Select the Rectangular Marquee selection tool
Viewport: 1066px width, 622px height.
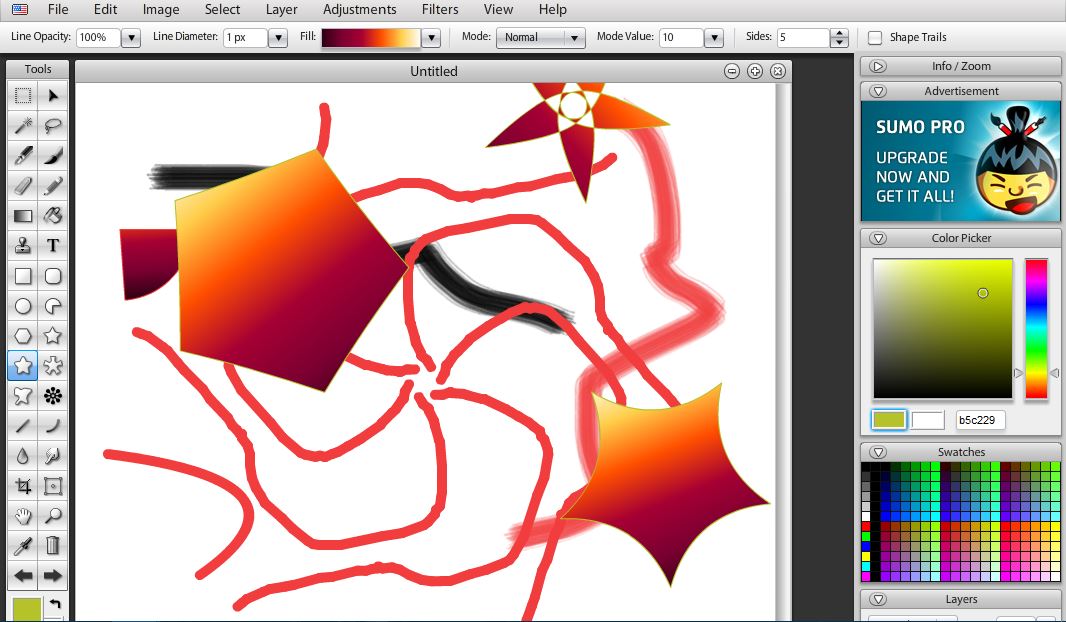click(22, 95)
